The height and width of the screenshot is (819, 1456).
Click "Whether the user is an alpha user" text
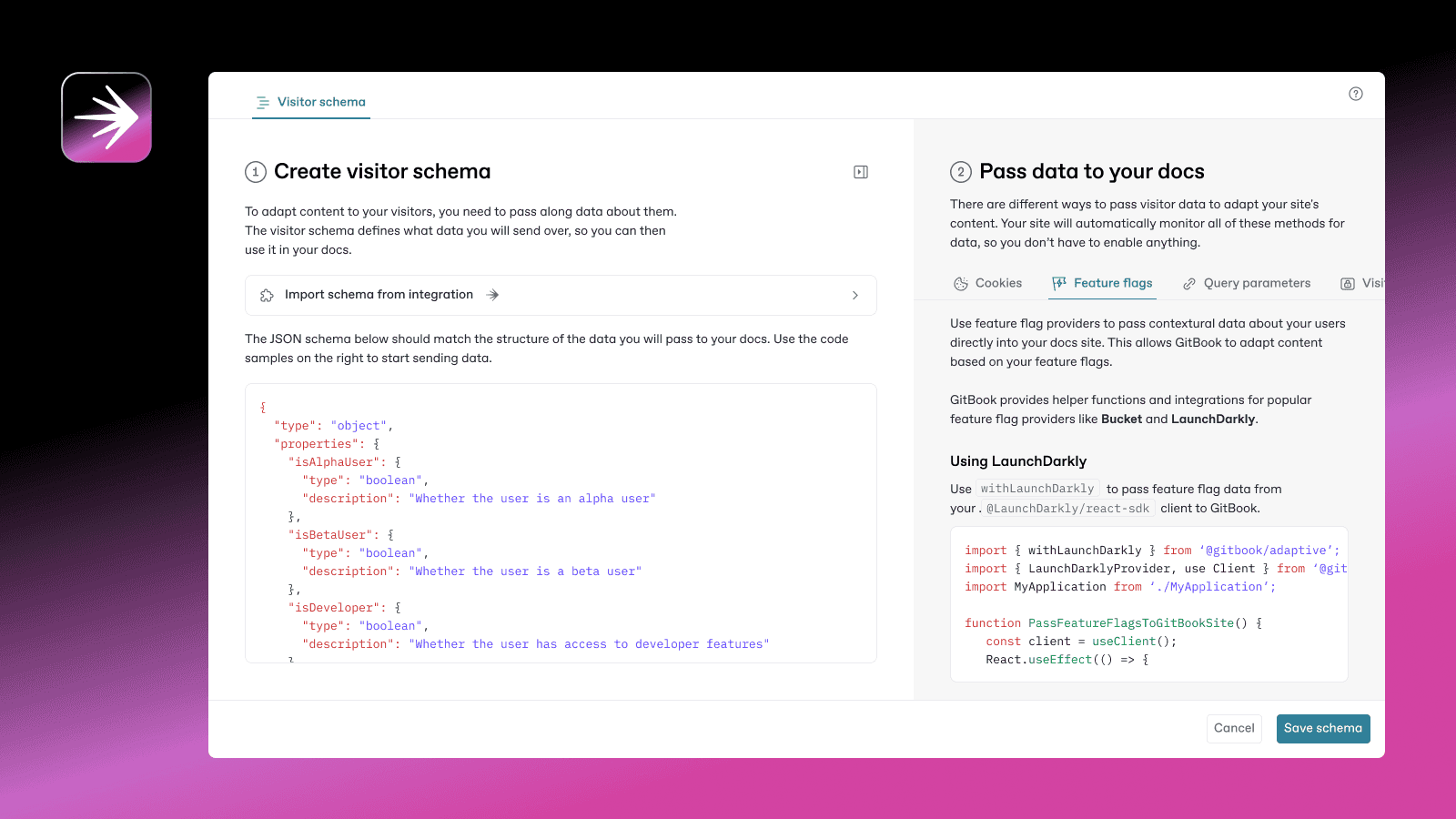[532, 499]
